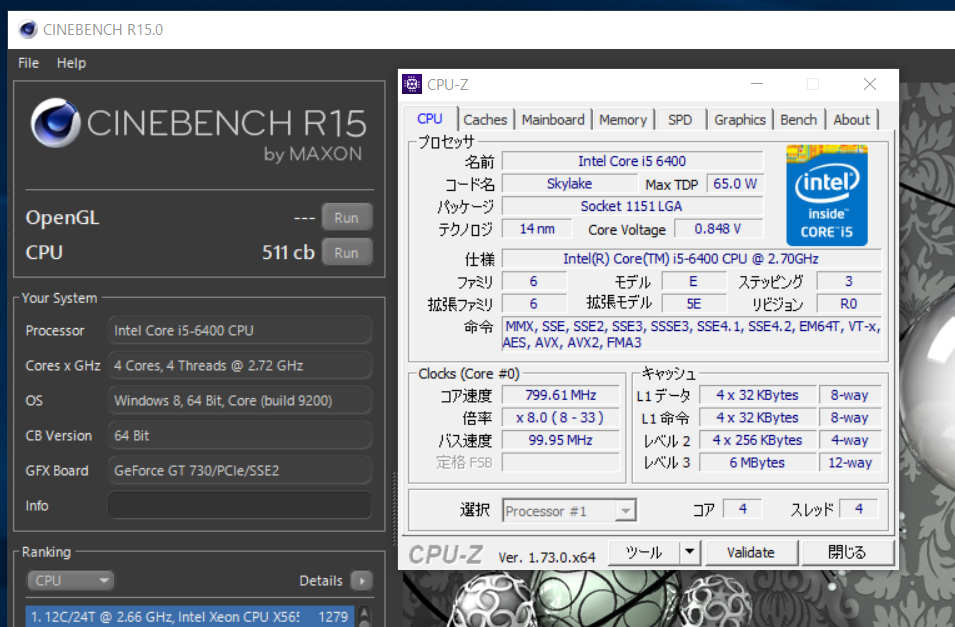
Task: Click the specification field i5-6400 CPU @ 2.70GHz
Action: 691,258
